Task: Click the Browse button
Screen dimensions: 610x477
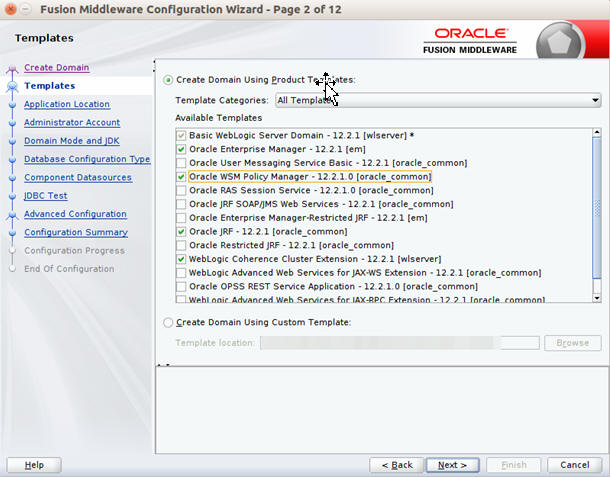Action: point(573,343)
